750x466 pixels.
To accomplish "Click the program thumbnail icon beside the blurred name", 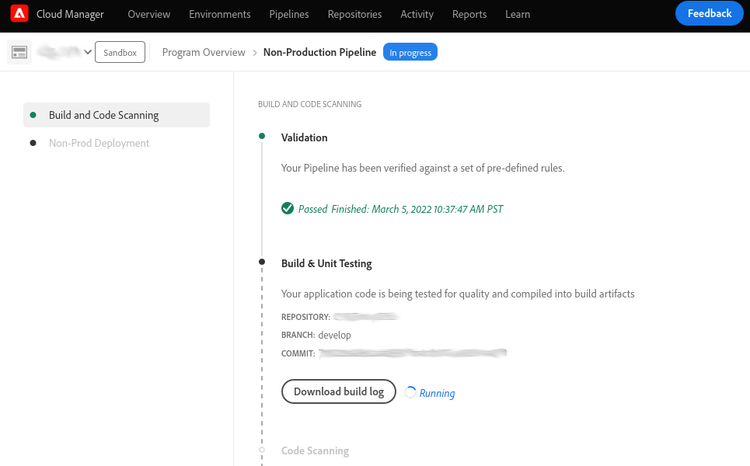I will [20, 52].
